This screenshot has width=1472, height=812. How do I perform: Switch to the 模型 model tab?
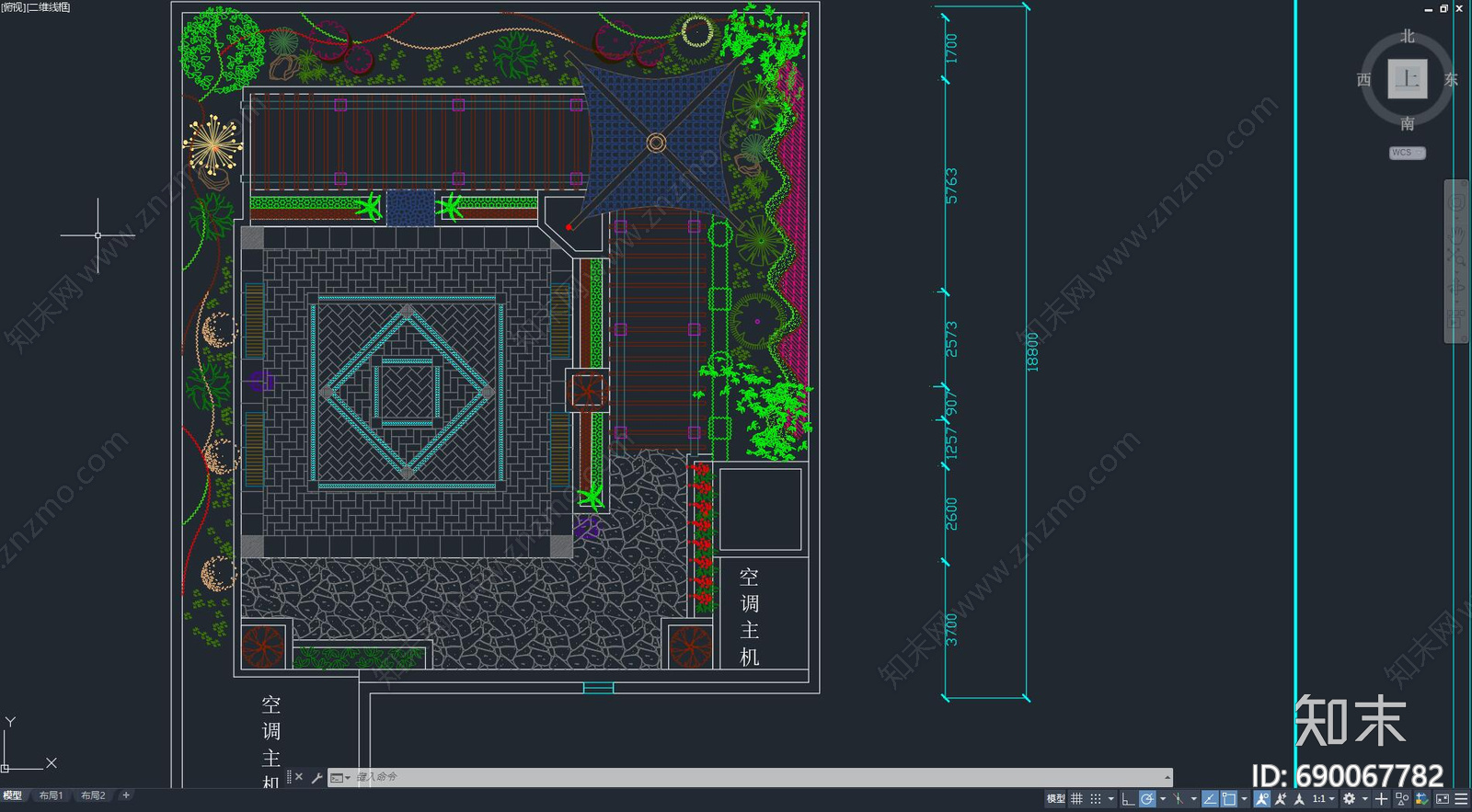(x=13, y=795)
